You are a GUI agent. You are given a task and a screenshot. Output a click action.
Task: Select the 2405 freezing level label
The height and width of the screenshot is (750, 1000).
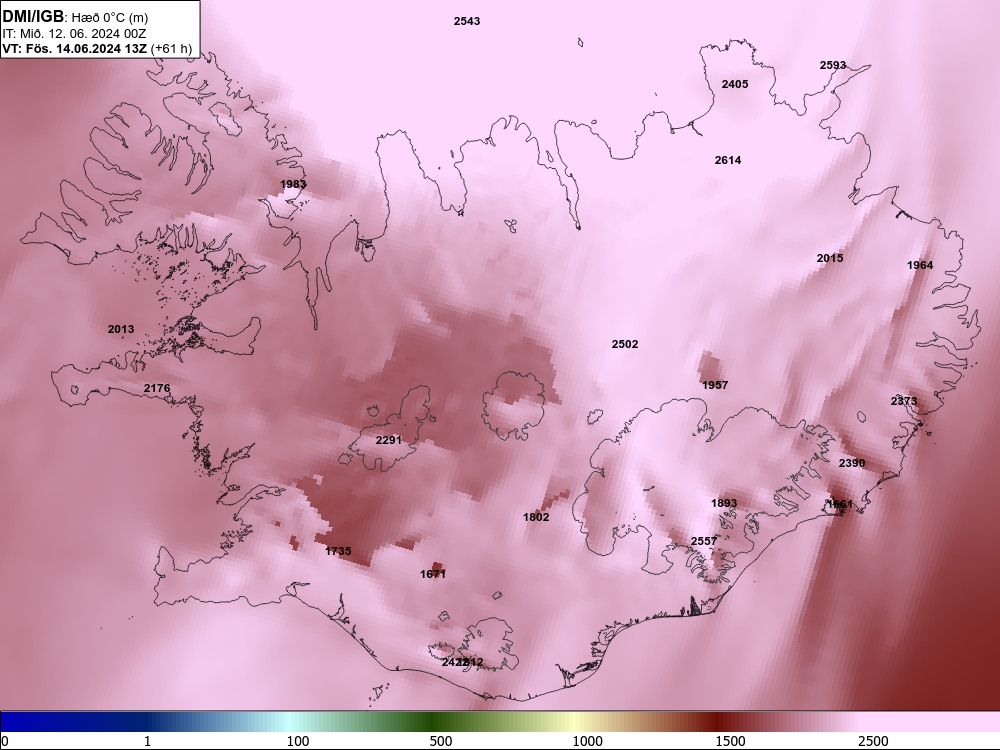coord(735,84)
